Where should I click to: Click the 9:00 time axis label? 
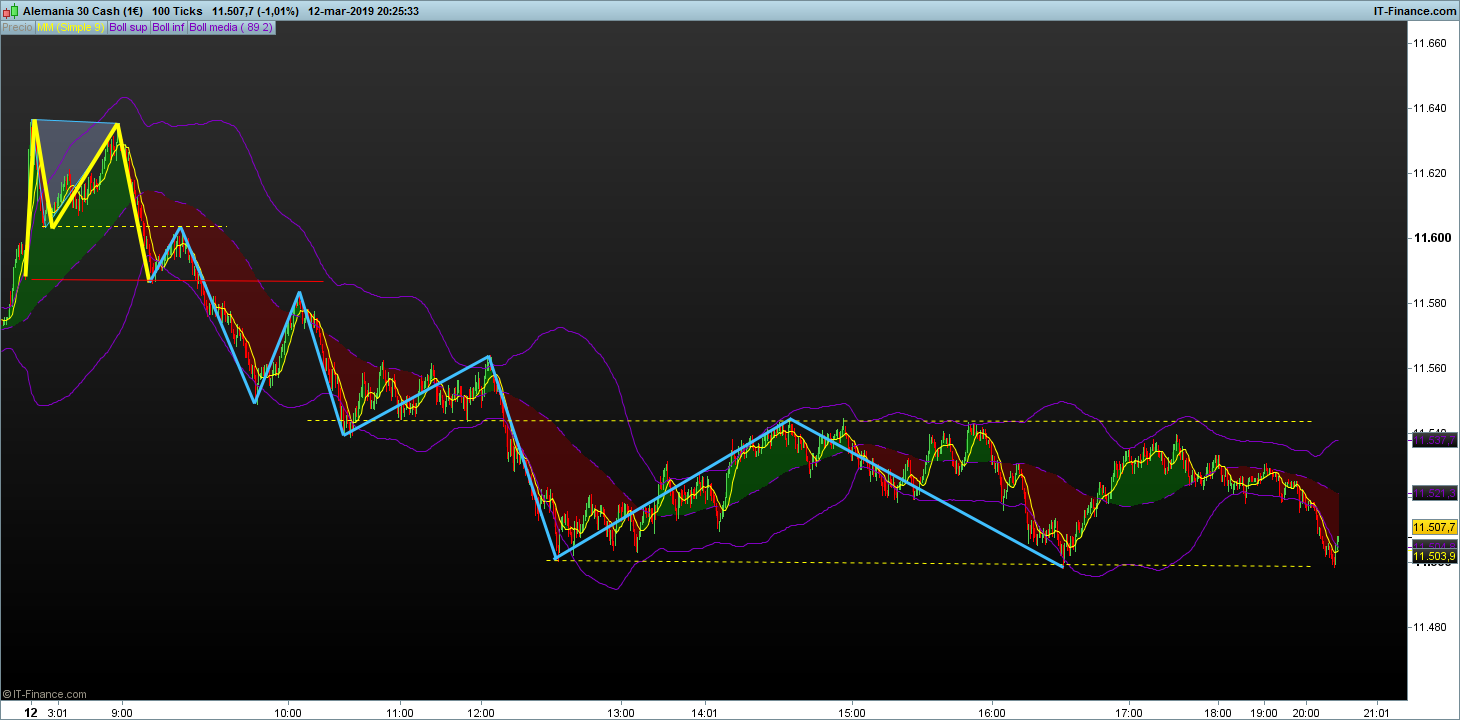click(x=122, y=713)
